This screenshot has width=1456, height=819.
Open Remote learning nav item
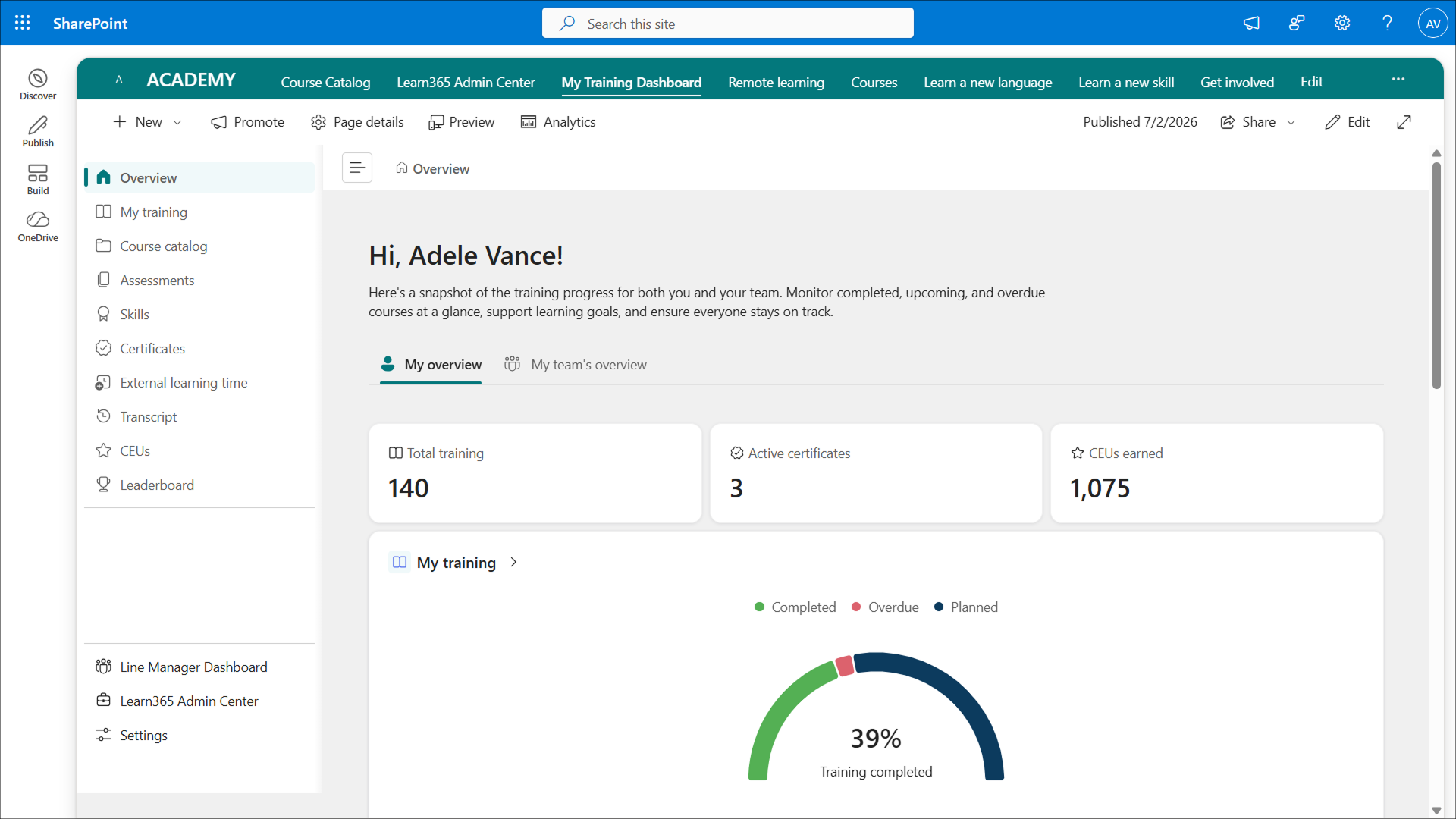click(776, 82)
